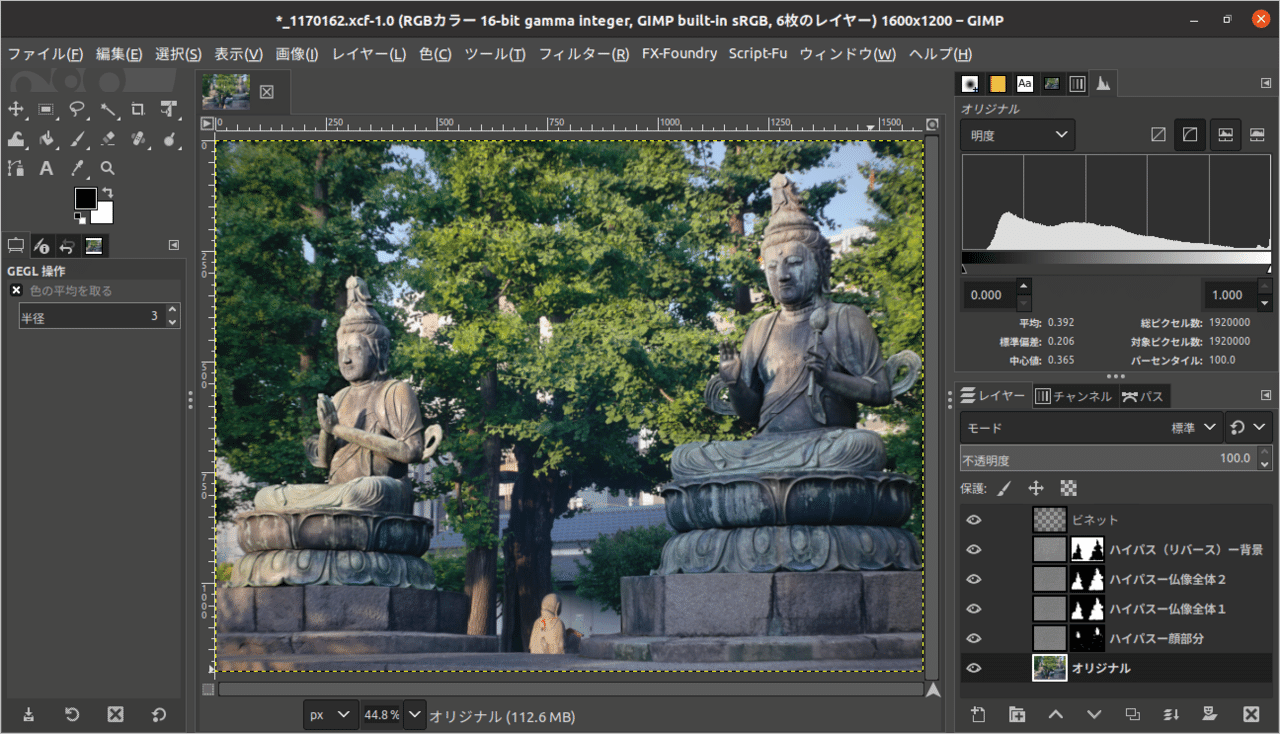Select the Move tool in toolbox

[x=16, y=109]
